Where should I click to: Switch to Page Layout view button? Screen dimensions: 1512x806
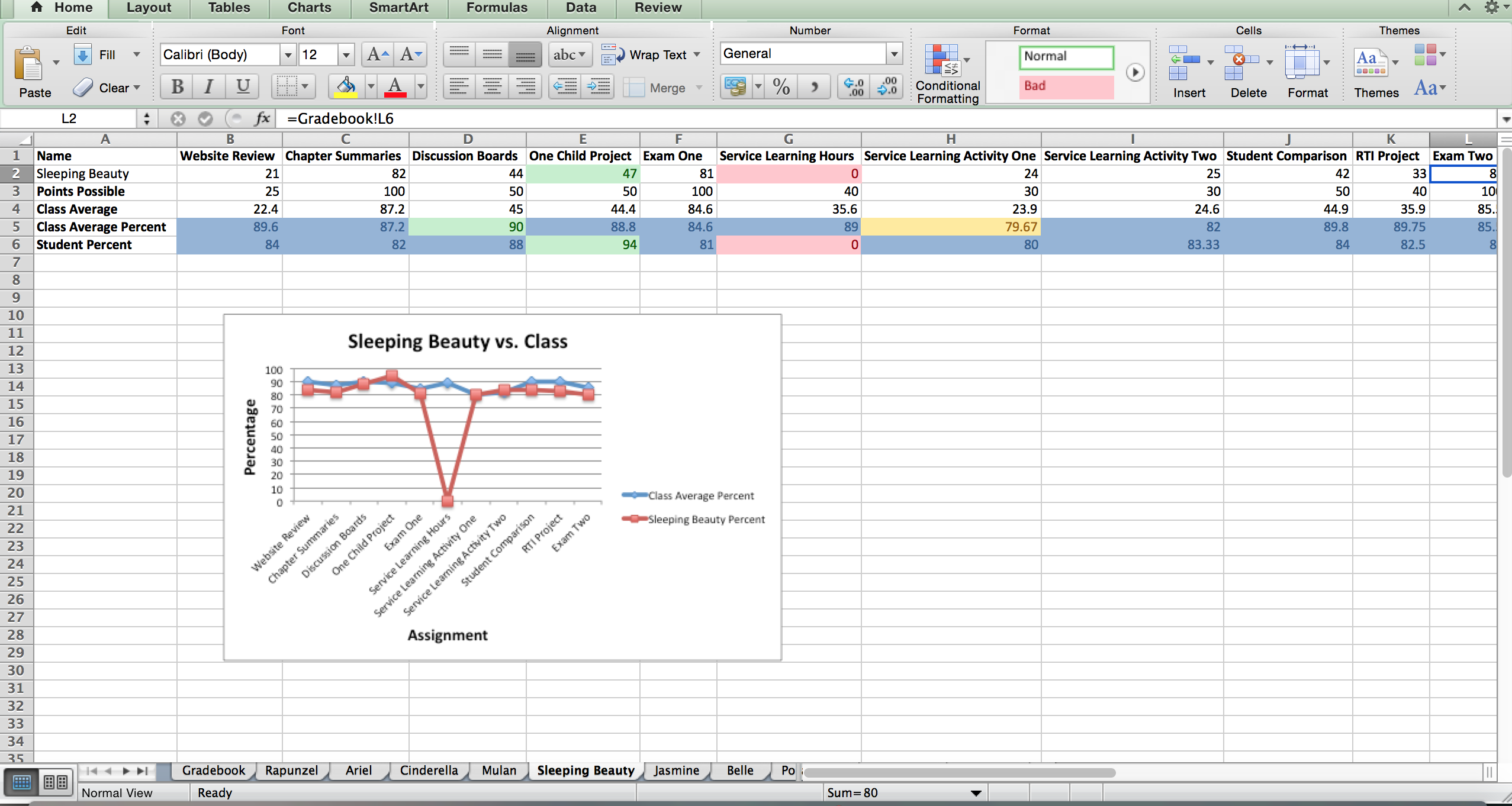[56, 782]
